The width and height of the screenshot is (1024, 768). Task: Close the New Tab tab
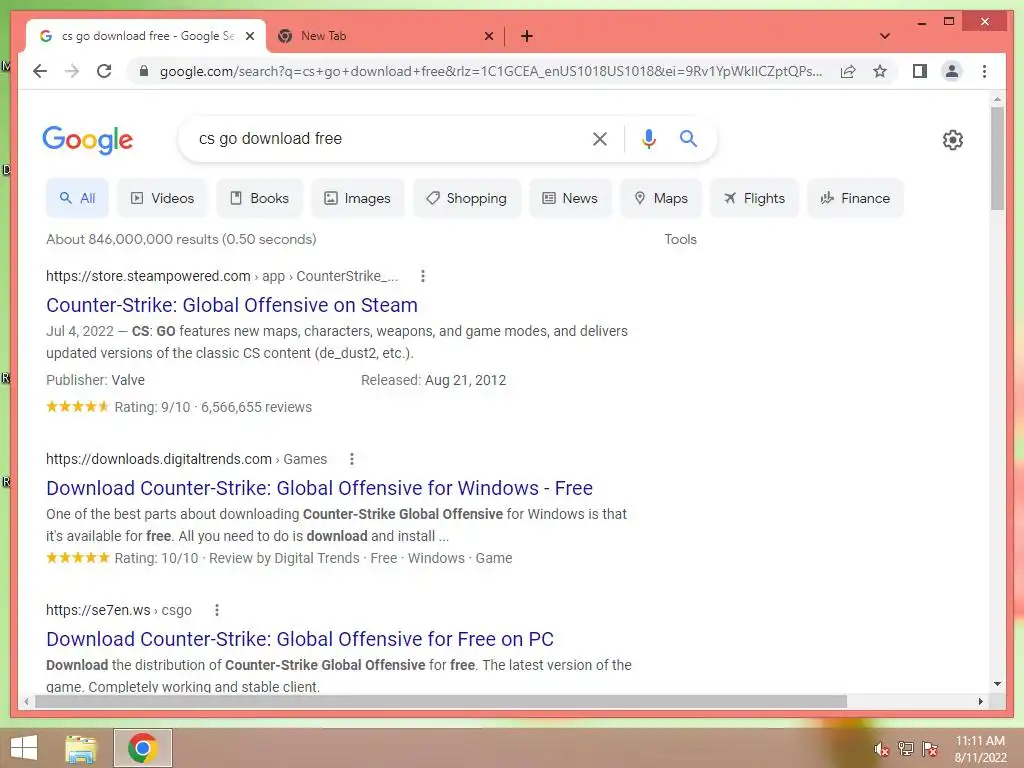[488, 36]
